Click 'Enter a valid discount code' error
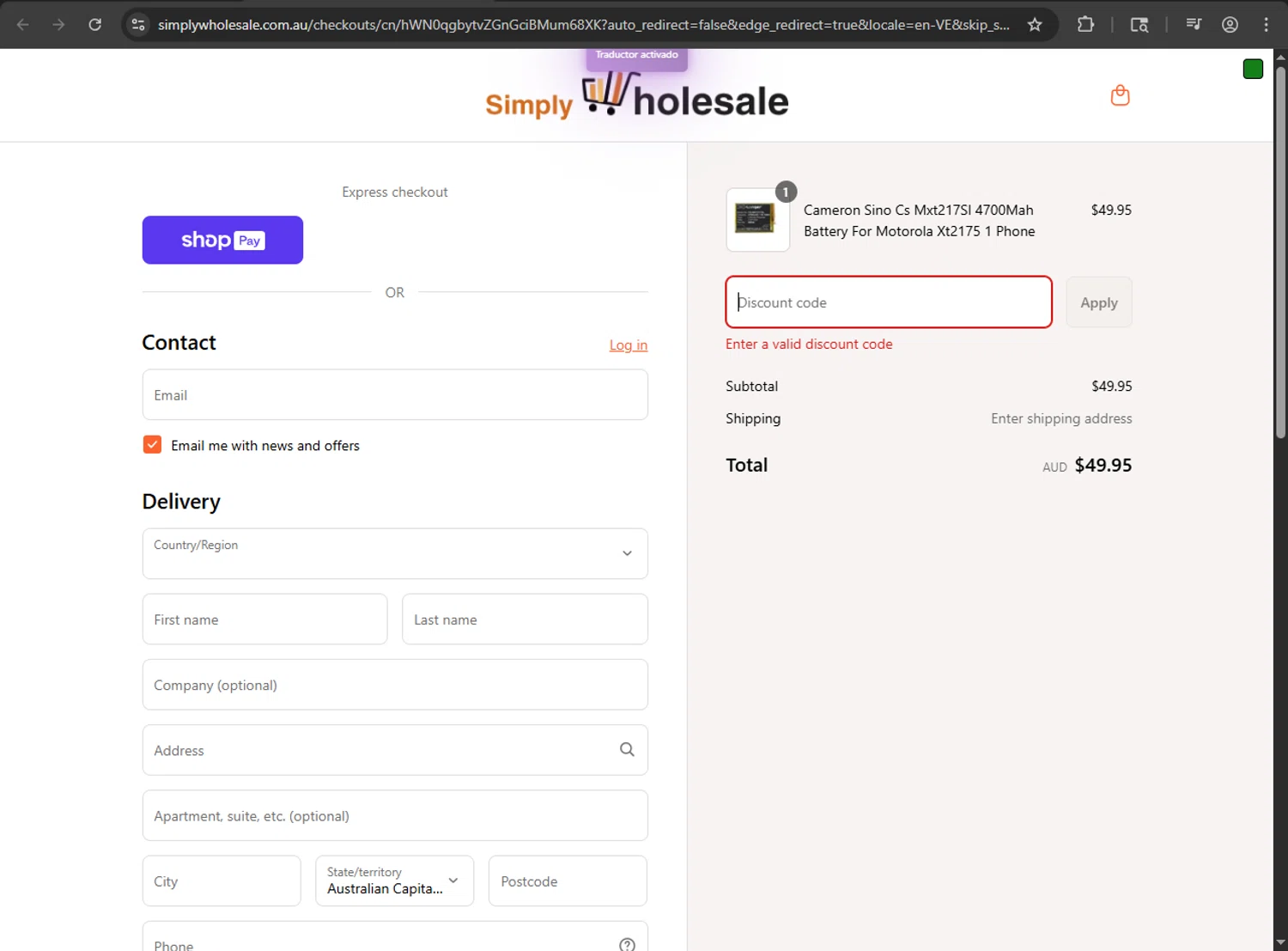 tap(809, 344)
